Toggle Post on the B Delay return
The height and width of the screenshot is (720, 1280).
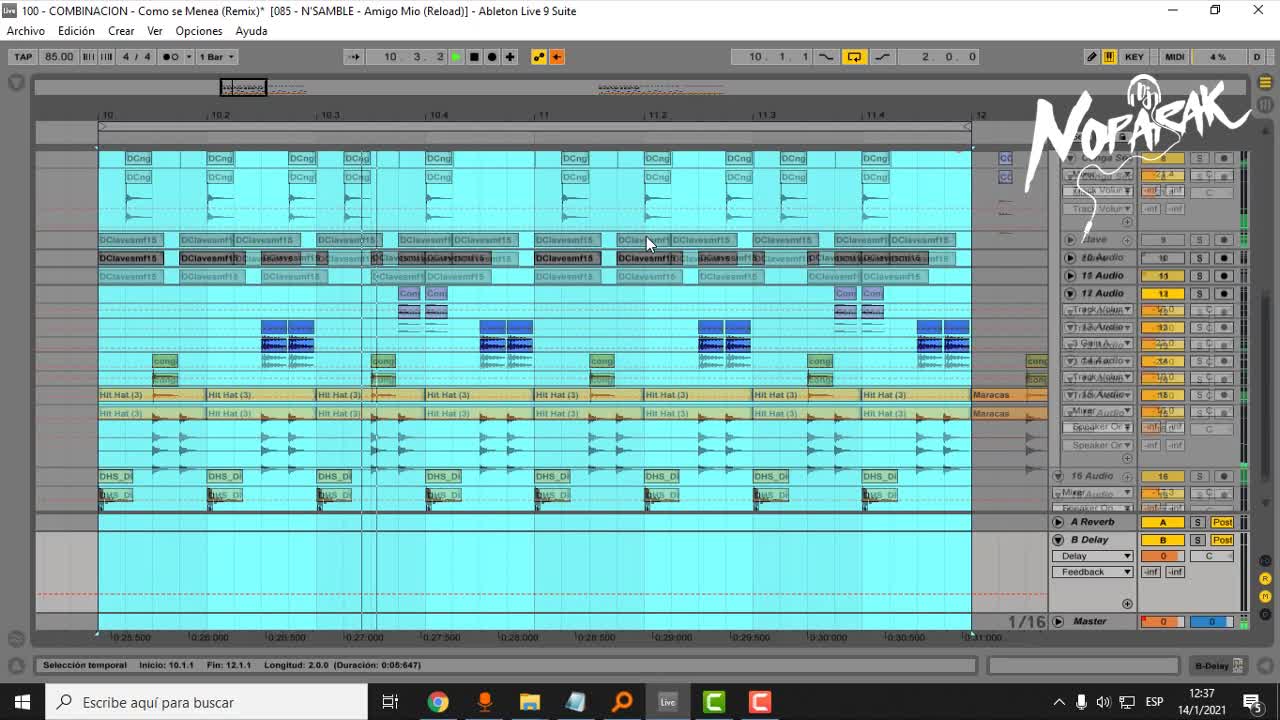point(1222,540)
